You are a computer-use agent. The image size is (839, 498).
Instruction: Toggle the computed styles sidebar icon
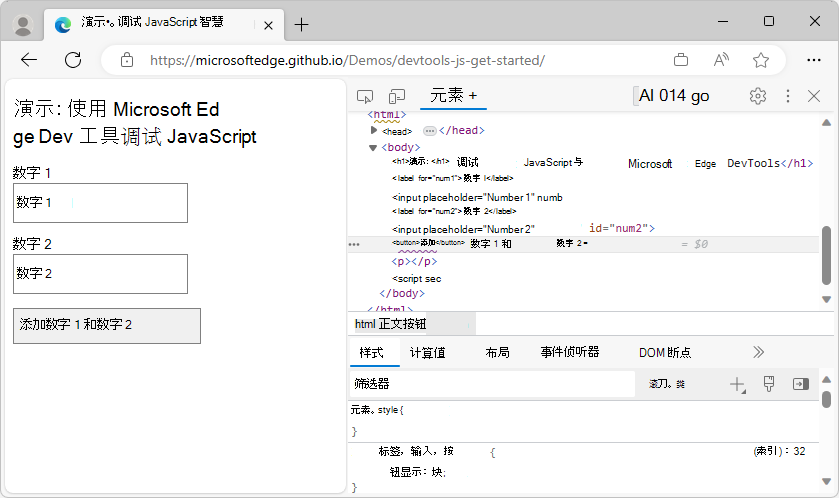pos(800,384)
